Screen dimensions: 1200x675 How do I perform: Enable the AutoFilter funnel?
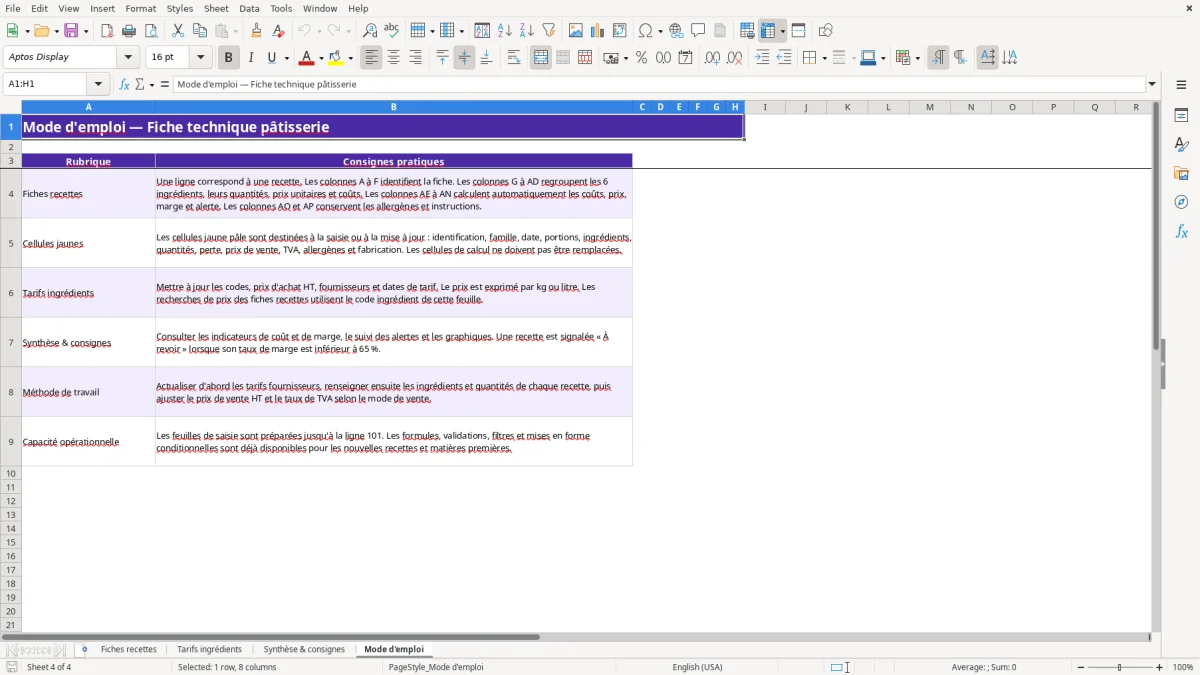click(x=549, y=31)
